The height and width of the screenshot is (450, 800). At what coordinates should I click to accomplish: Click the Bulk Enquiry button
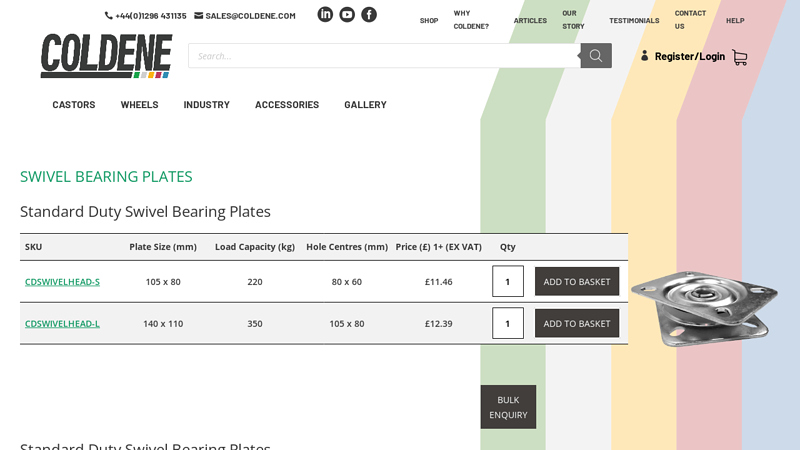point(508,407)
